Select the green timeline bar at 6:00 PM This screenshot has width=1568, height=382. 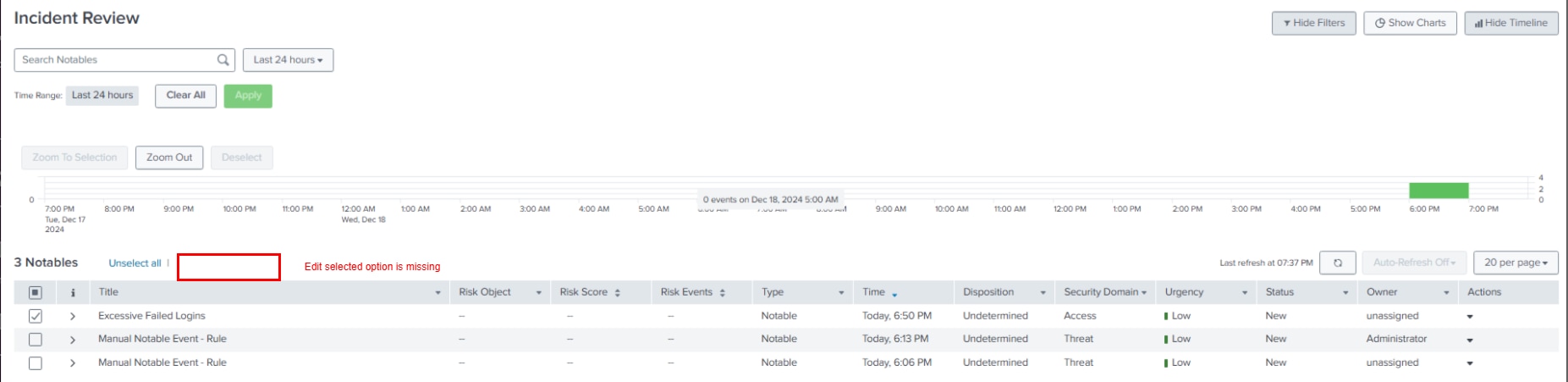1439,191
